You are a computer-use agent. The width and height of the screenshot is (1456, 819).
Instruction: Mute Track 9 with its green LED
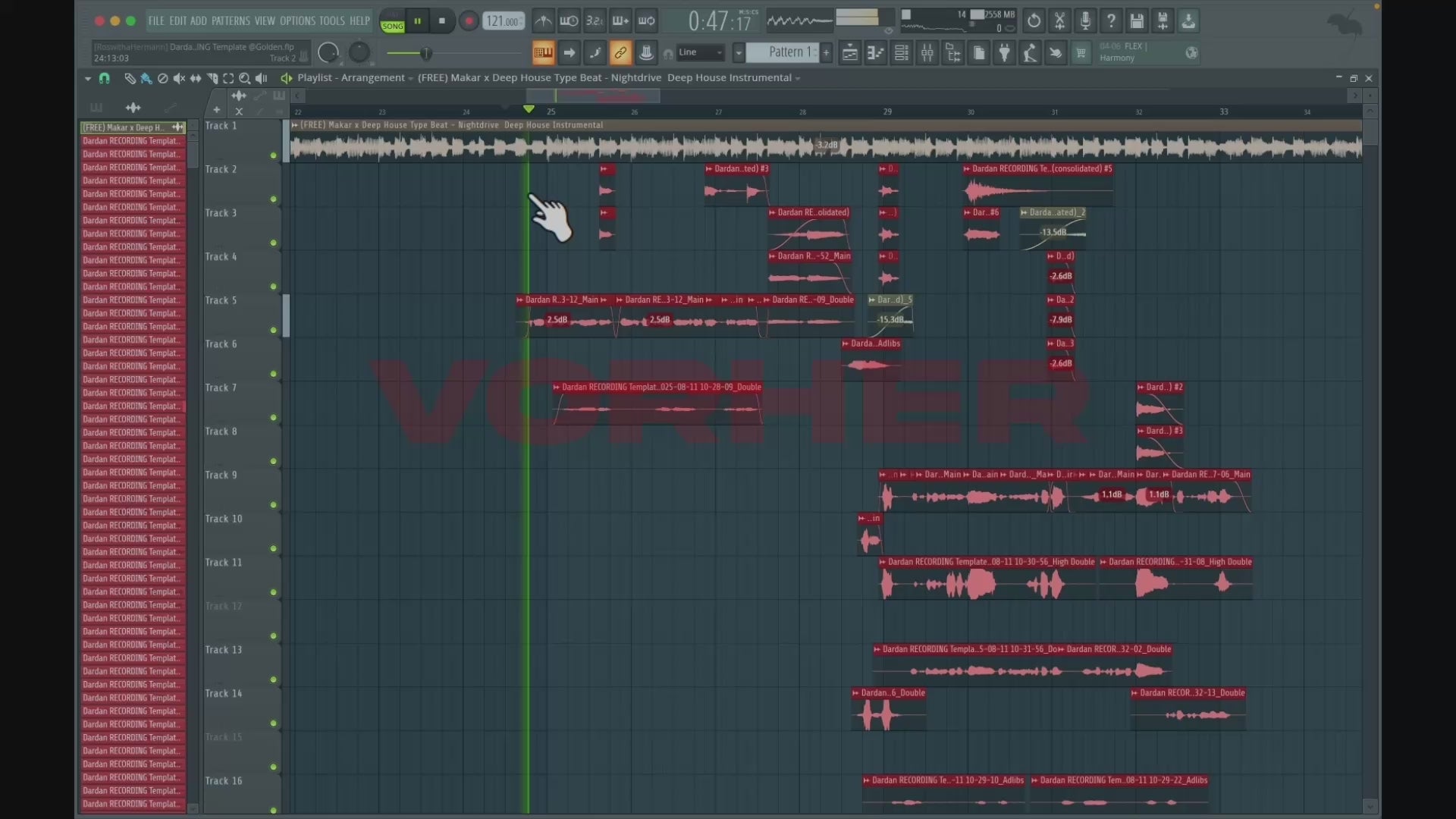(x=273, y=505)
